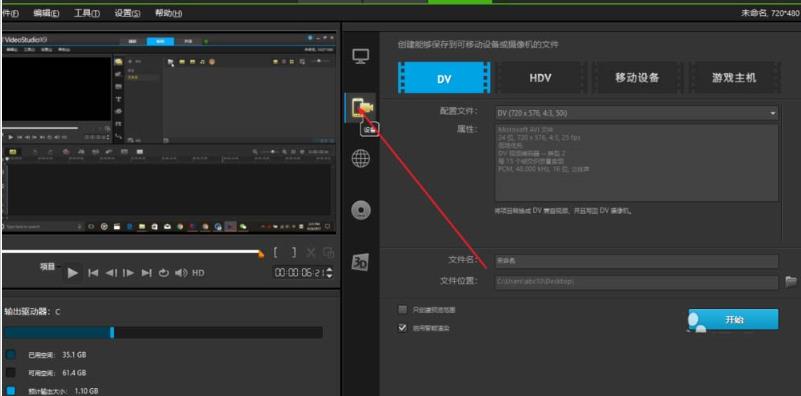The width and height of the screenshot is (801, 396).
Task: Click the 00:00:06:21 timecode display
Action: 300,273
